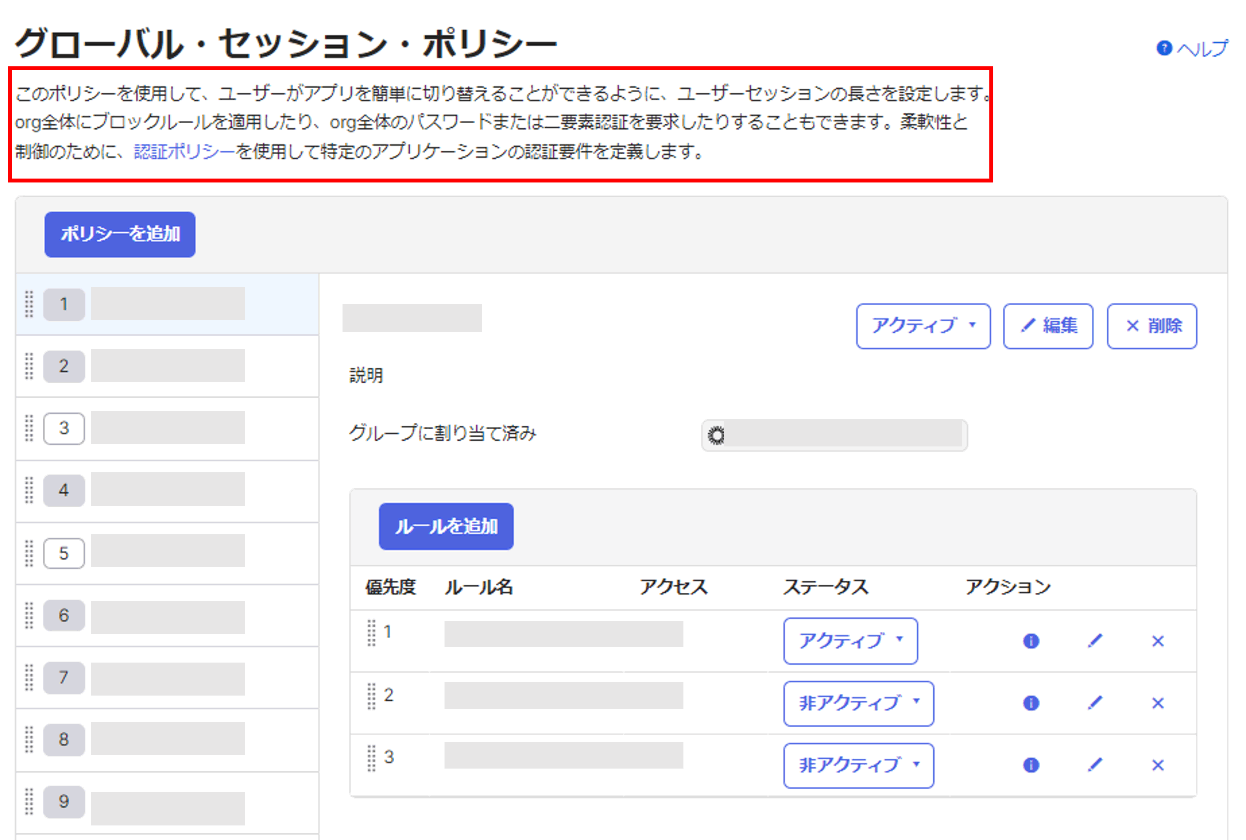Viewport: 1246px width, 840px height.
Task: Open the ヘルプ help link
Action: click(x=1192, y=49)
